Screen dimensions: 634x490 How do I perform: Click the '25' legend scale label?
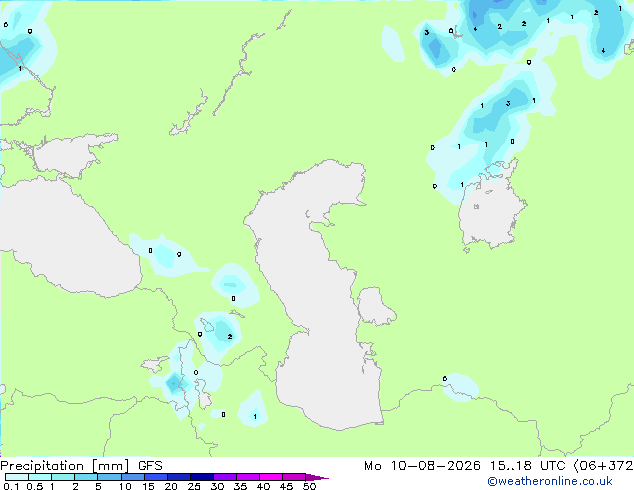(x=194, y=486)
